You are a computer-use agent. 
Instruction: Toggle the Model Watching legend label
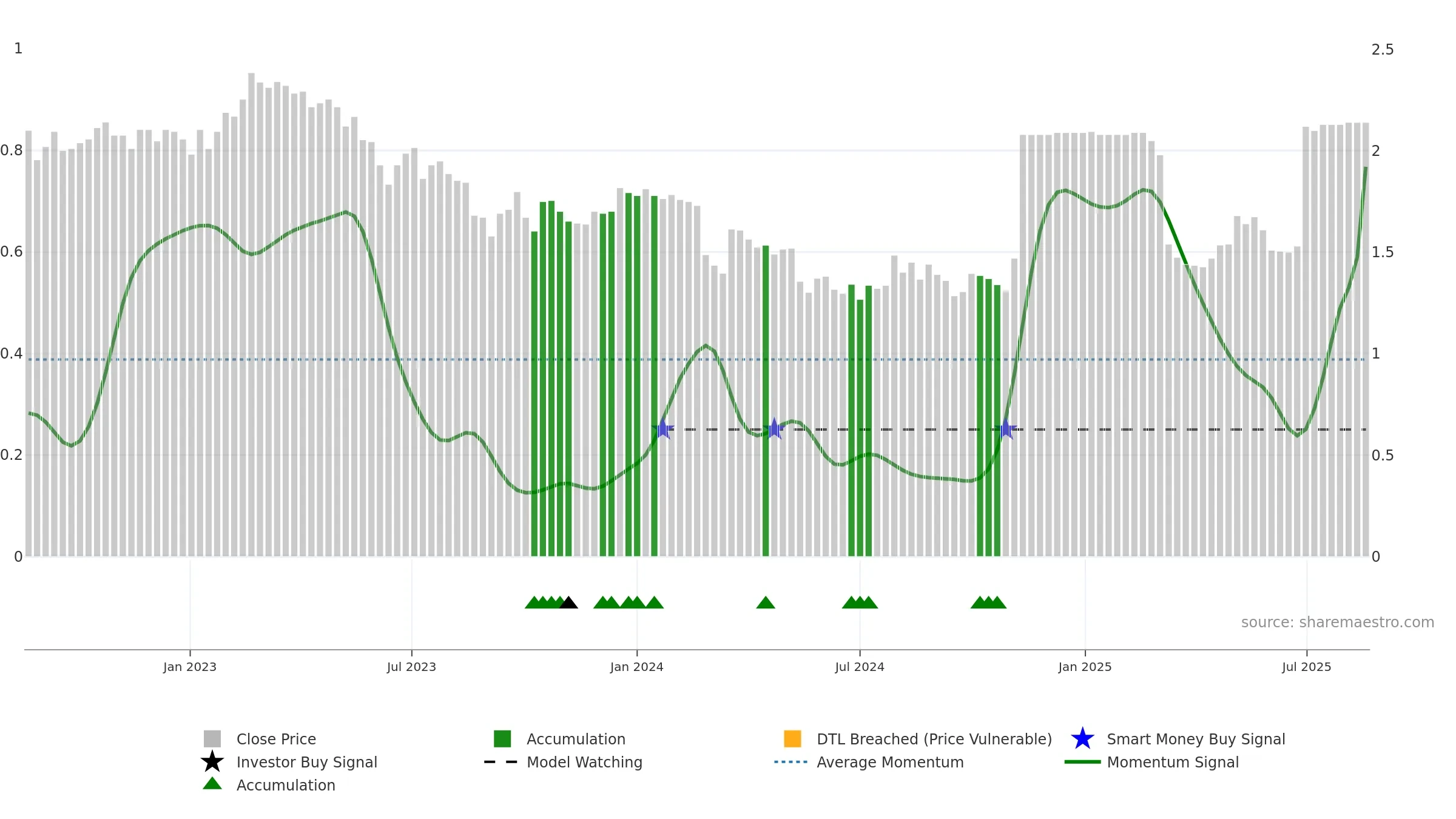click(x=584, y=762)
